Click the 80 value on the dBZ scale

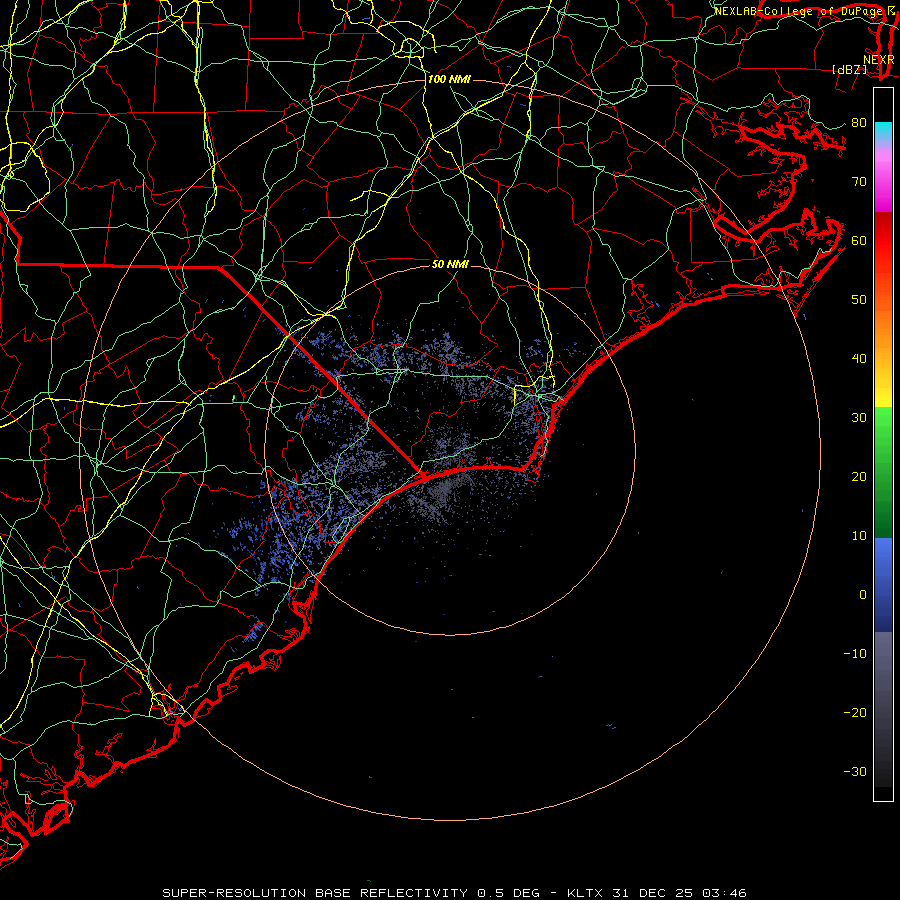(x=859, y=122)
